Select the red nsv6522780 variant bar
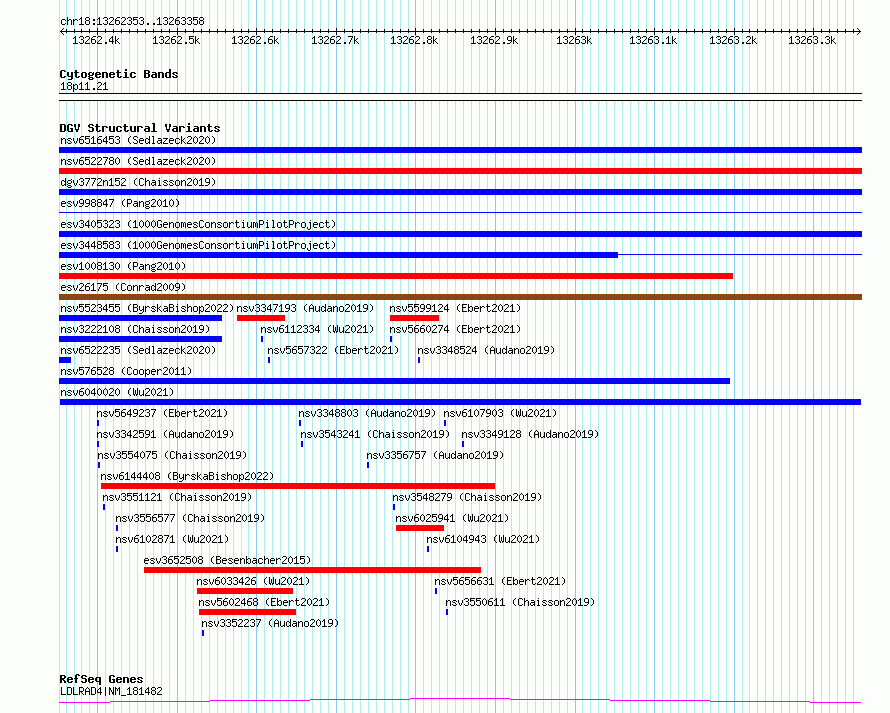 click(460, 171)
